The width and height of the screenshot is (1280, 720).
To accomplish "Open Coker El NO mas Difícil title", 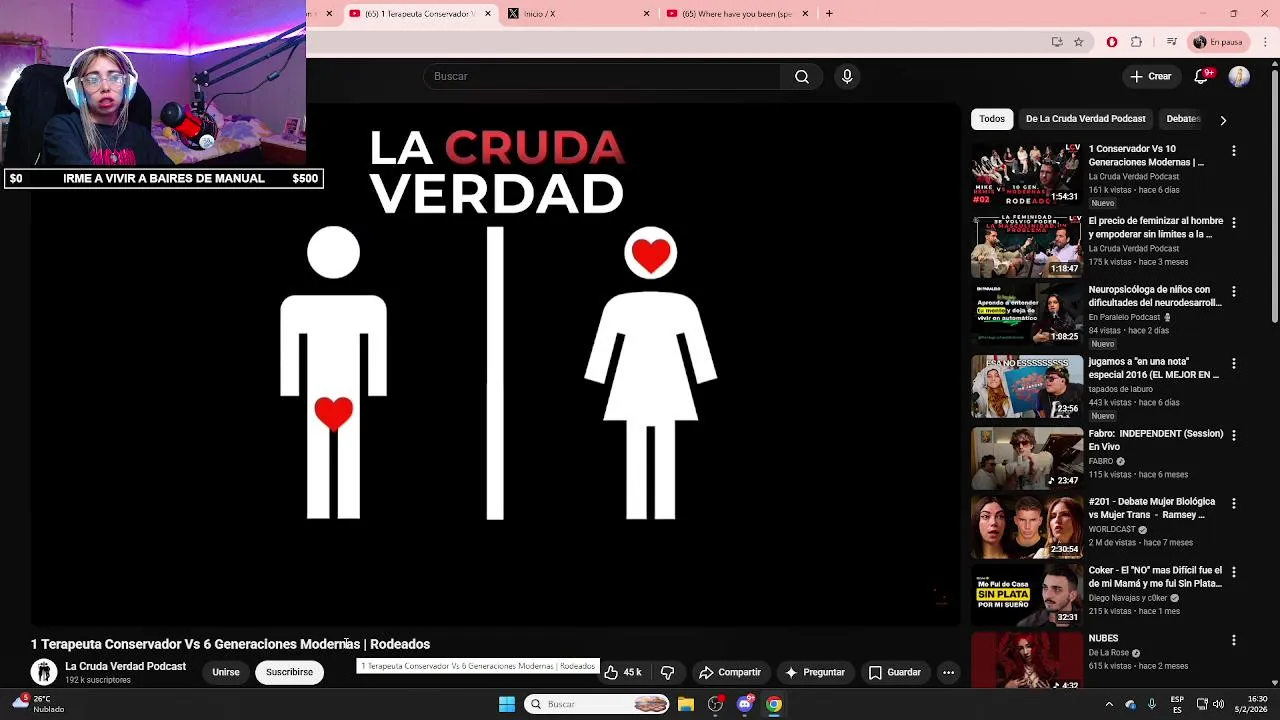I will point(1155,577).
